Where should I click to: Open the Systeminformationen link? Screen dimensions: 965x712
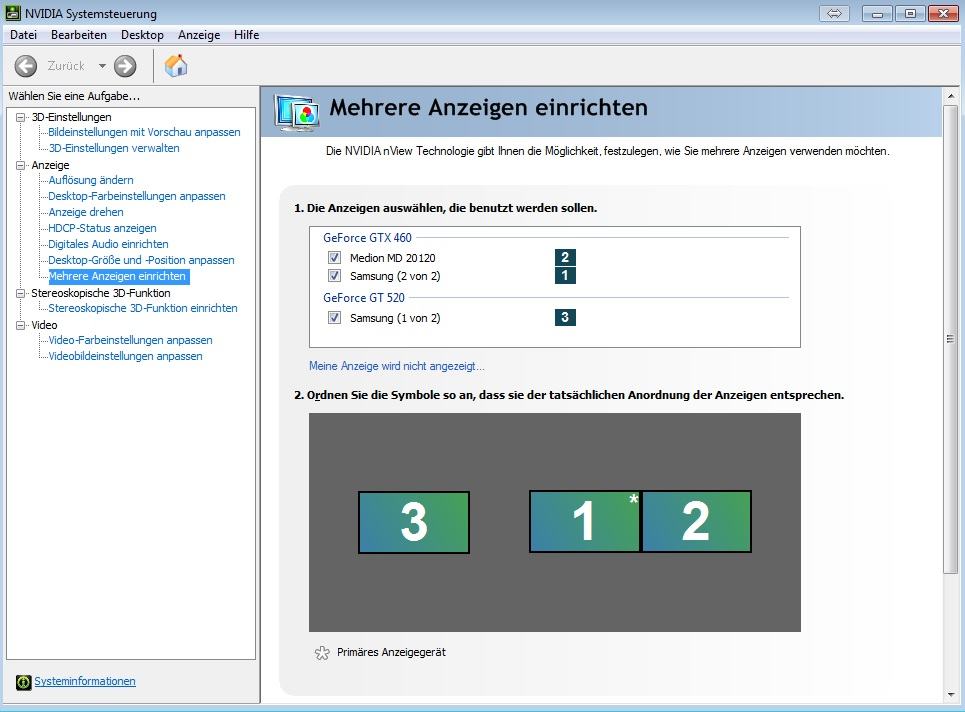tap(85, 681)
